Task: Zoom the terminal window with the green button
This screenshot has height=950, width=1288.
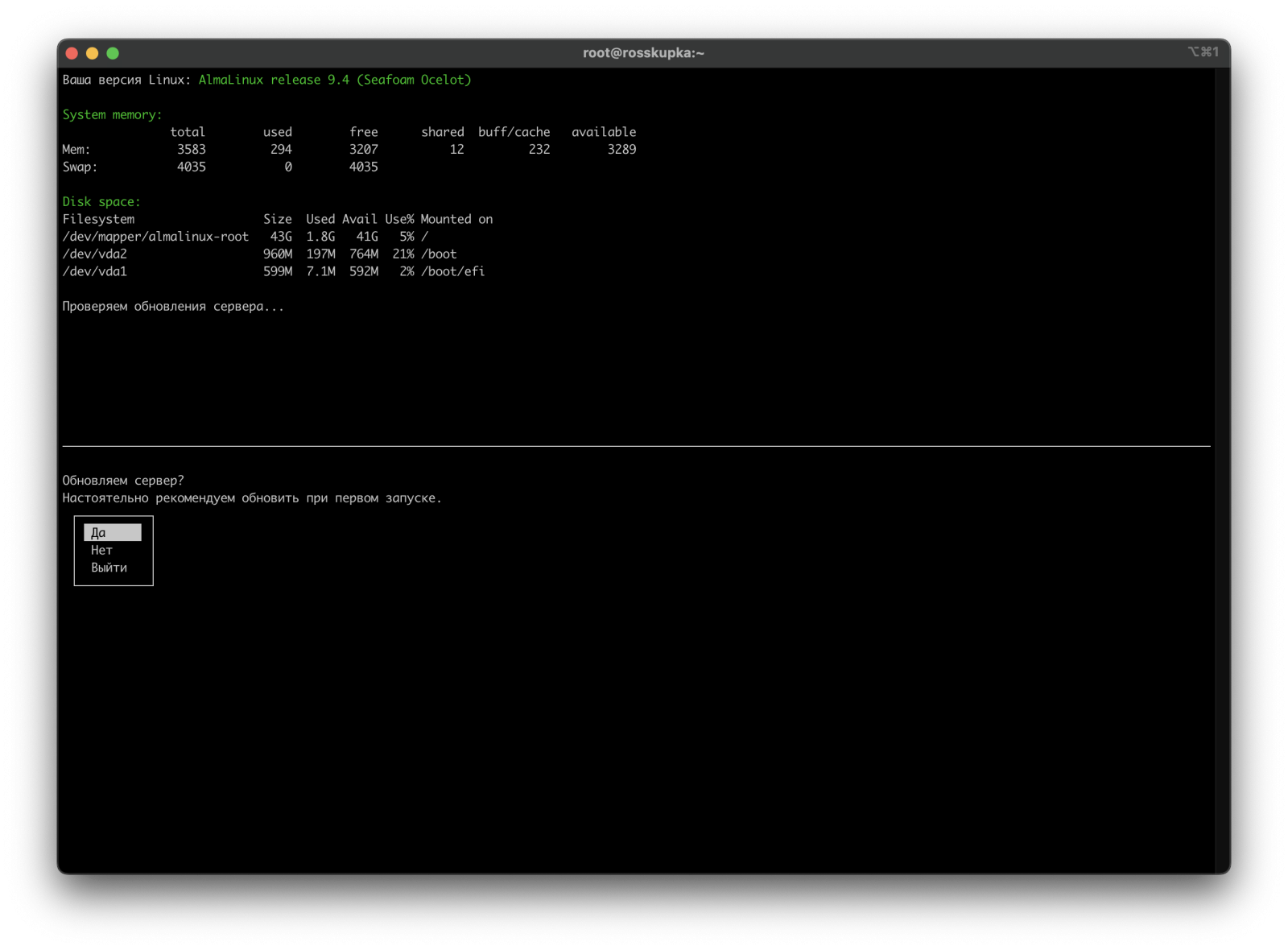Action: click(x=113, y=53)
